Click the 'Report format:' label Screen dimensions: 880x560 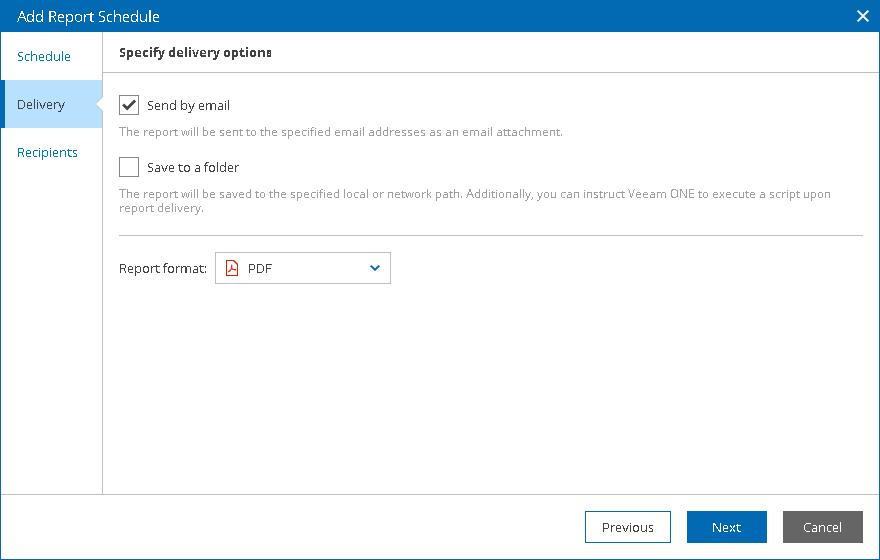[x=163, y=269]
